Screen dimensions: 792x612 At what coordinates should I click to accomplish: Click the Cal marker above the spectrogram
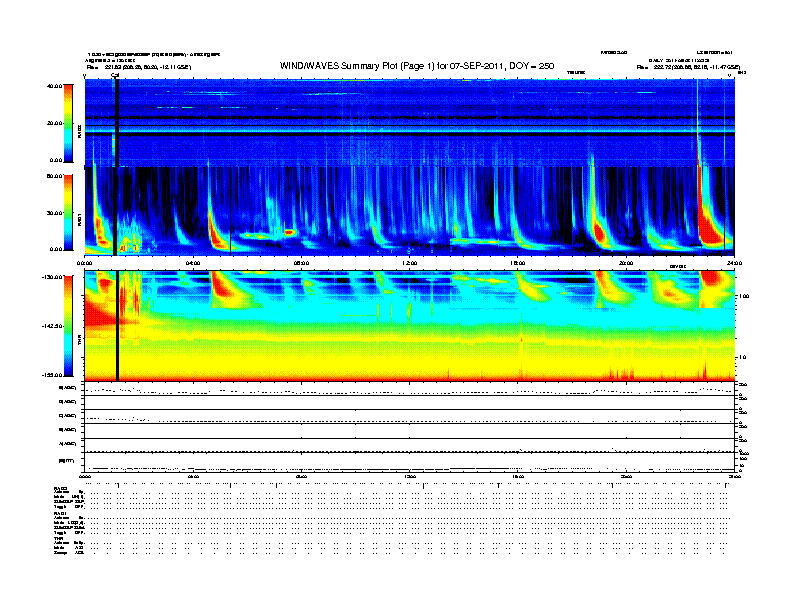115,75
